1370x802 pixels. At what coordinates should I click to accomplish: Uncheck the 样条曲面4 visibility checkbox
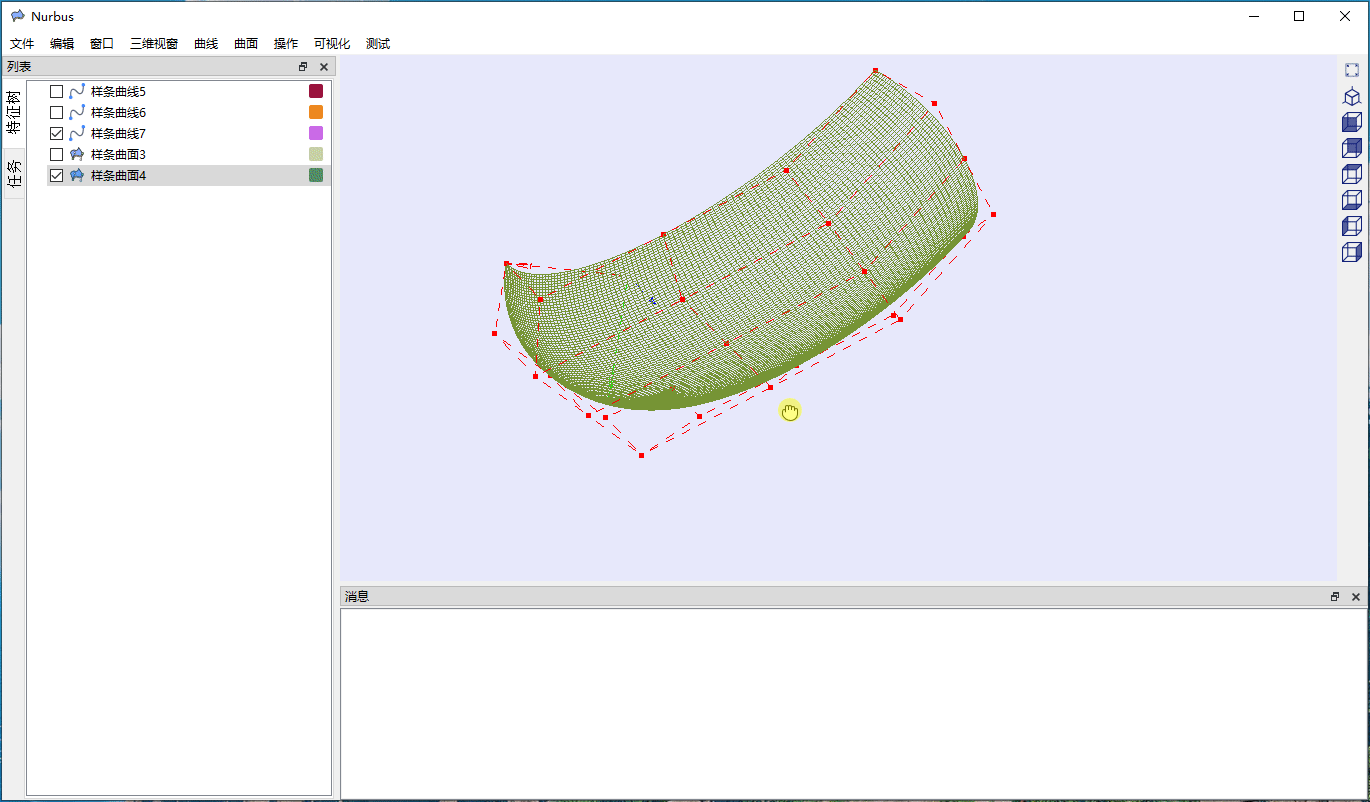tap(57, 175)
